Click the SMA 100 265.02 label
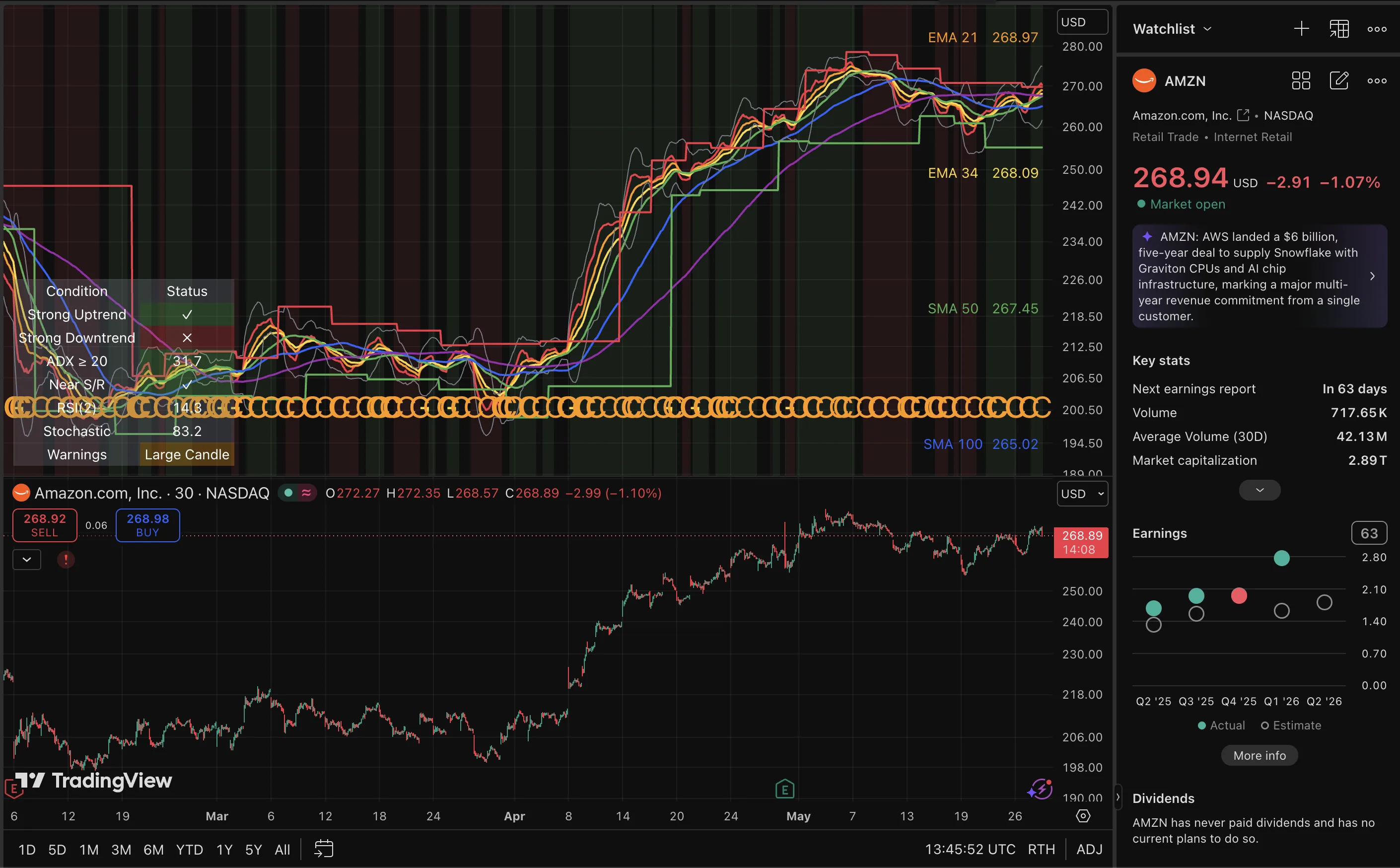The image size is (1400, 868). point(980,444)
